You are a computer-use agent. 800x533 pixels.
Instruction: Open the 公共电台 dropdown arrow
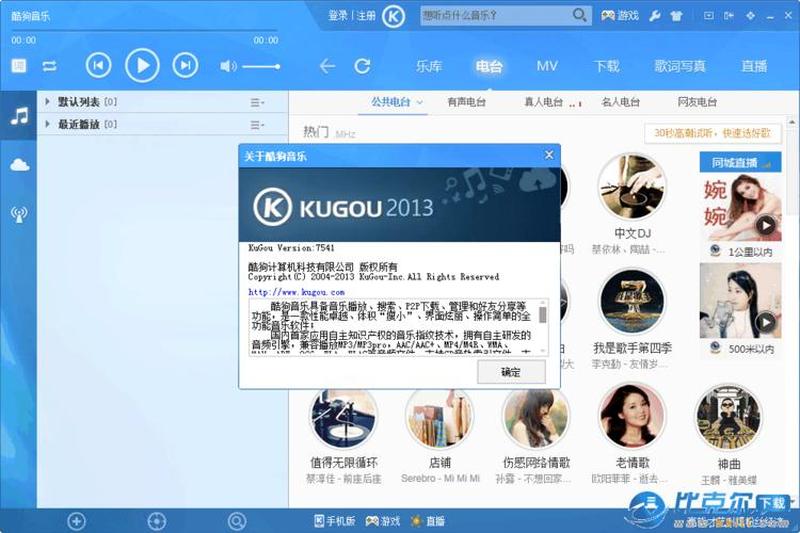pyautogui.click(x=420, y=103)
